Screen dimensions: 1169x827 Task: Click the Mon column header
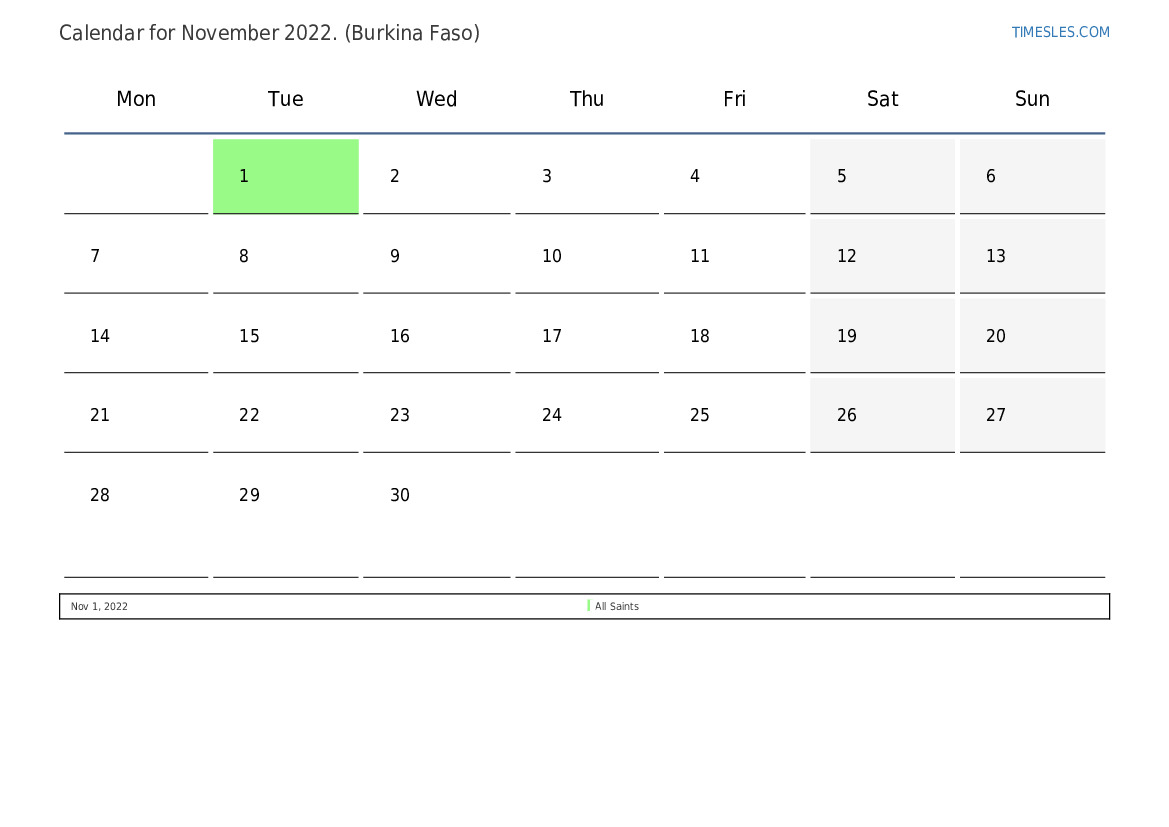click(136, 99)
